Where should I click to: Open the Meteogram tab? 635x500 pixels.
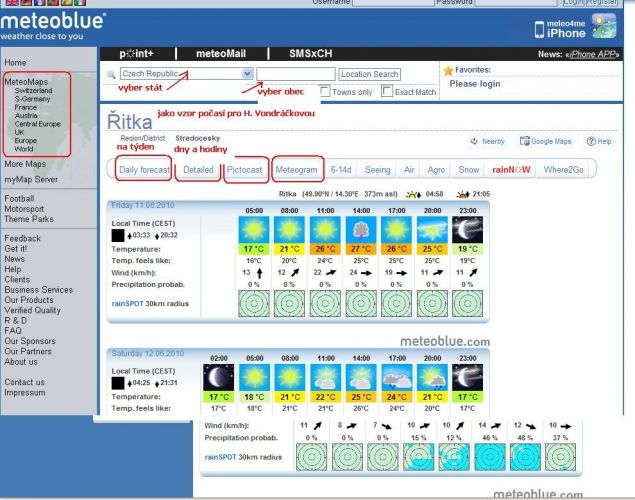click(296, 170)
